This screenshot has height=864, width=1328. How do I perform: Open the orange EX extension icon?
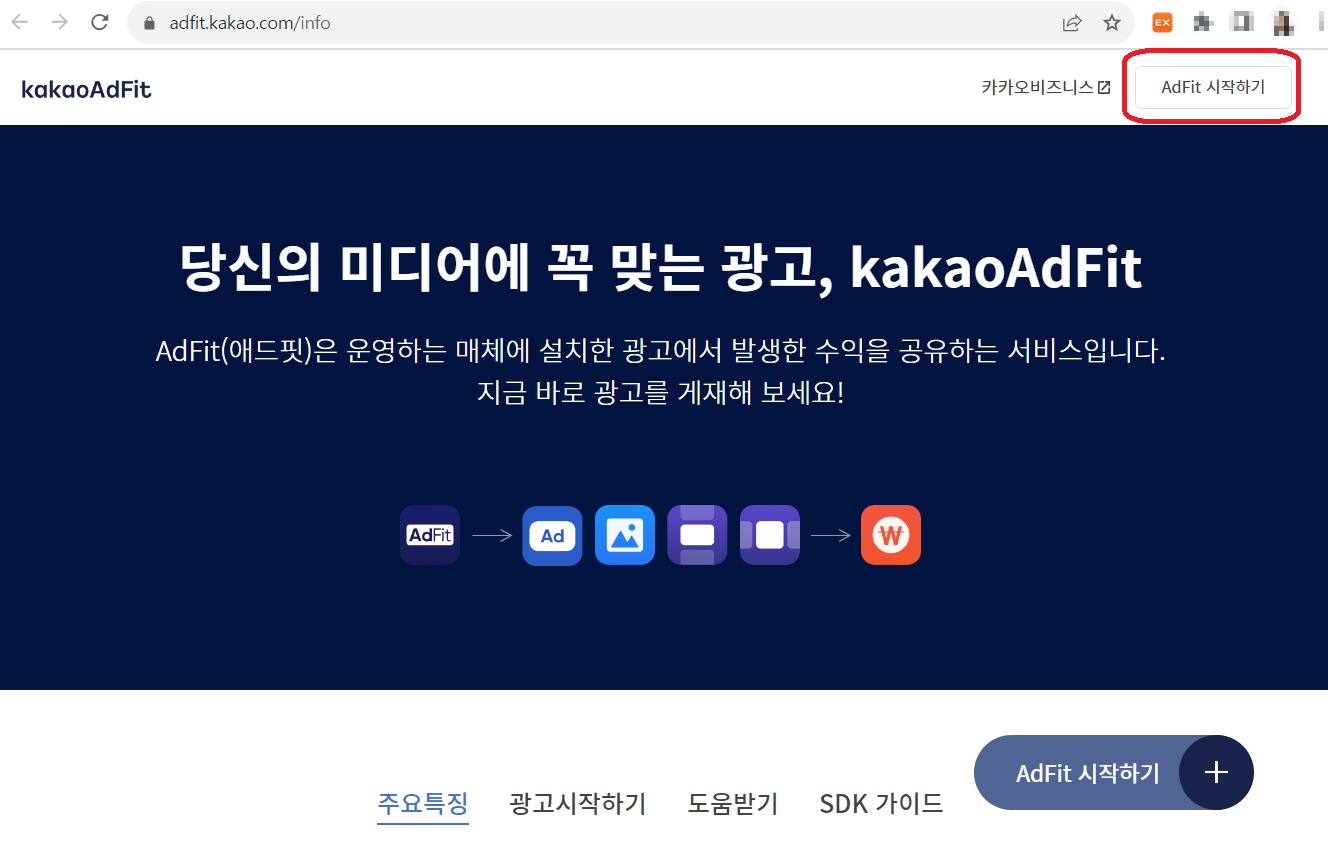1162,22
